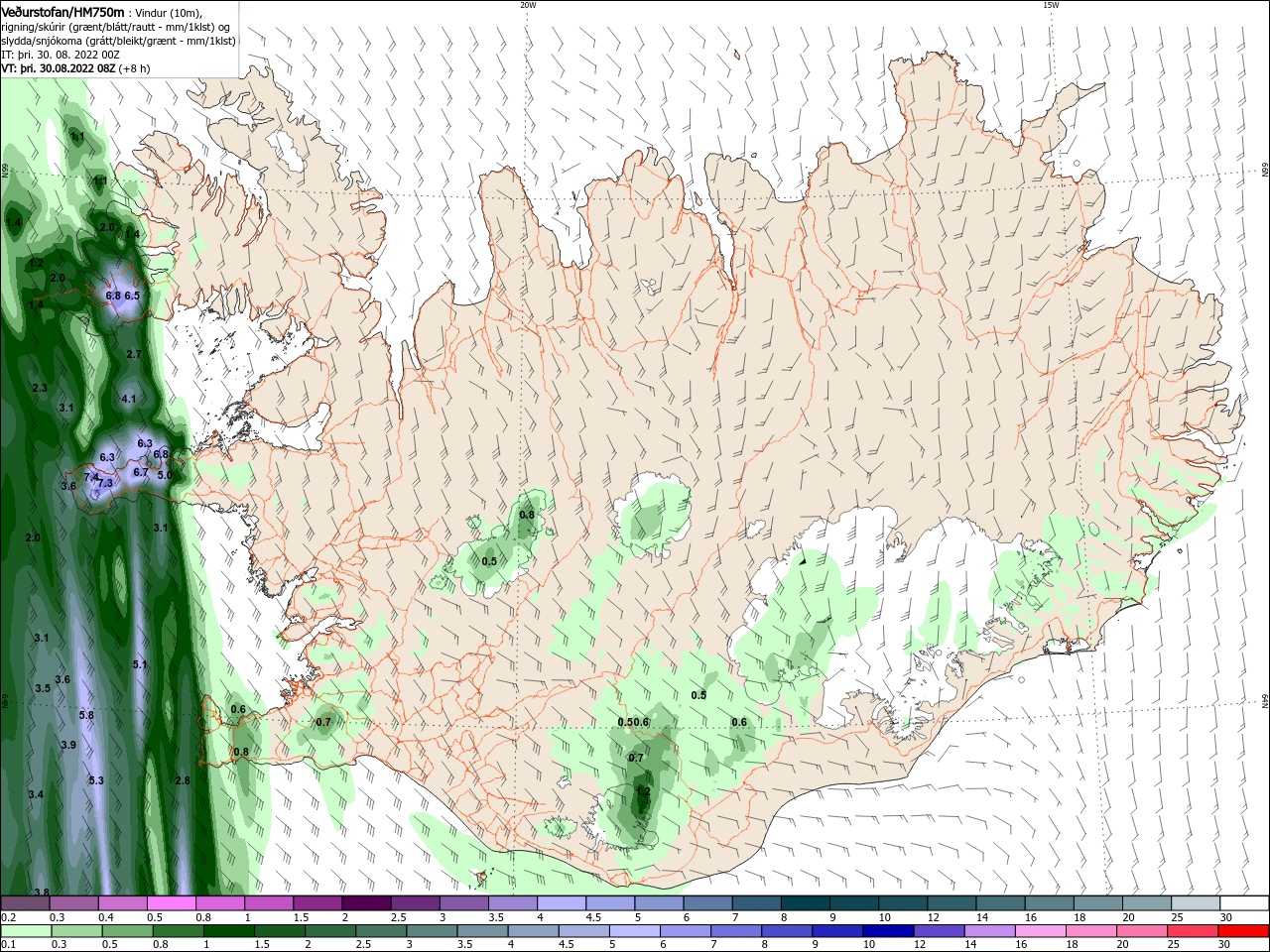The width and height of the screenshot is (1270, 952).
Task: Click the lavender 4 swatch on the snow scale
Action: (x=561, y=903)
